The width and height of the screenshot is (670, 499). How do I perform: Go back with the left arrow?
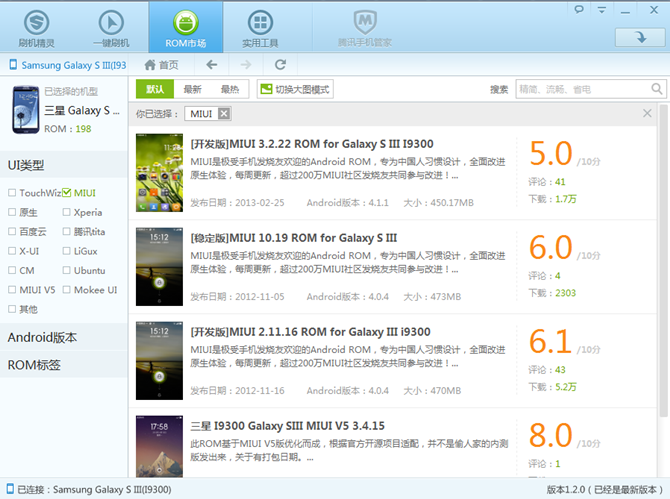[212, 65]
